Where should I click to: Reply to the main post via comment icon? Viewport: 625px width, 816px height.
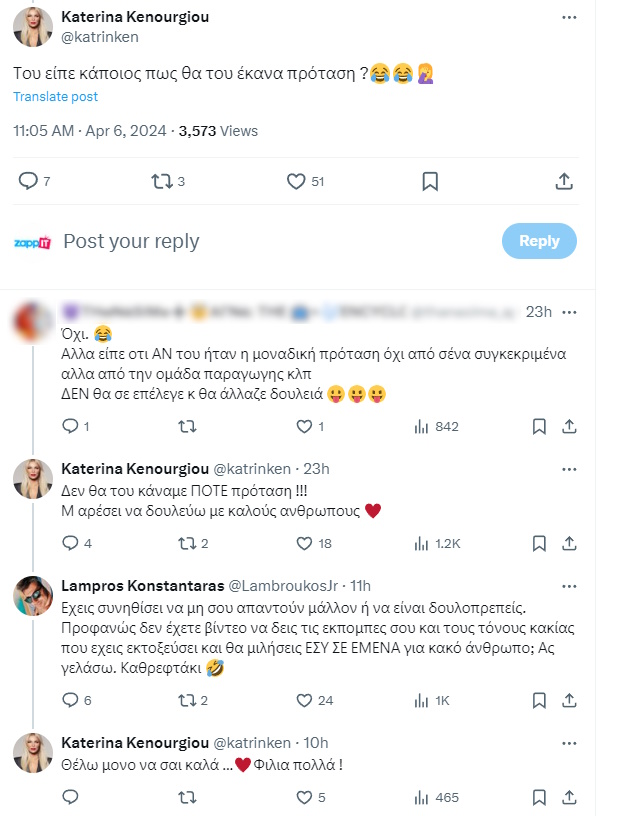pyautogui.click(x=28, y=181)
